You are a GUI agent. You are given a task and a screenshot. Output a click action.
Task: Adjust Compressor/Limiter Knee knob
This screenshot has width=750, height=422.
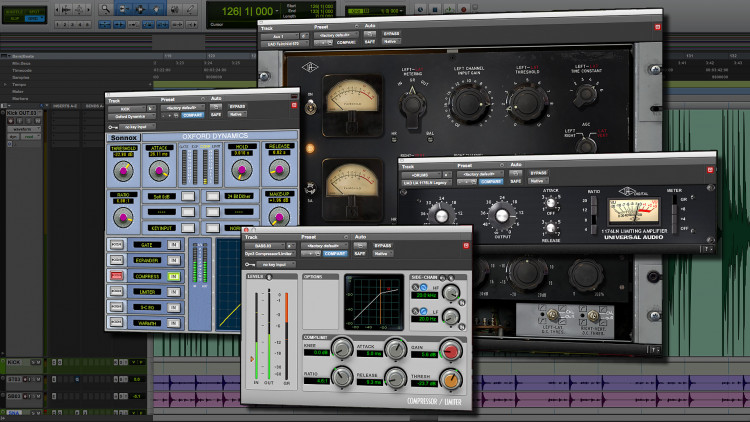342,349
